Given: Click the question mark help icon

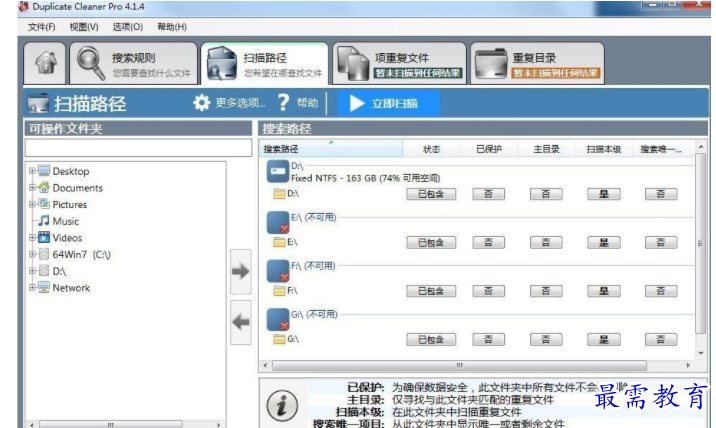Looking at the screenshot, I should pyautogui.click(x=283, y=103).
